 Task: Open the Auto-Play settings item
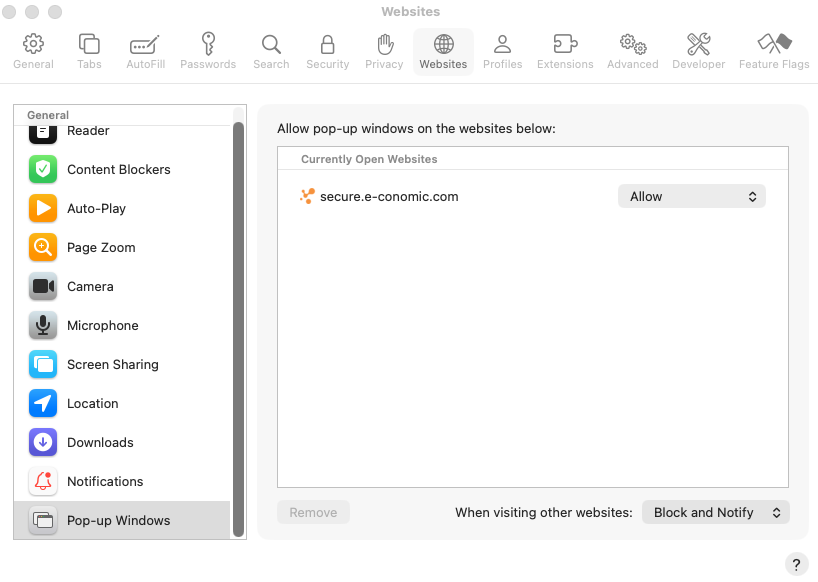point(96,208)
